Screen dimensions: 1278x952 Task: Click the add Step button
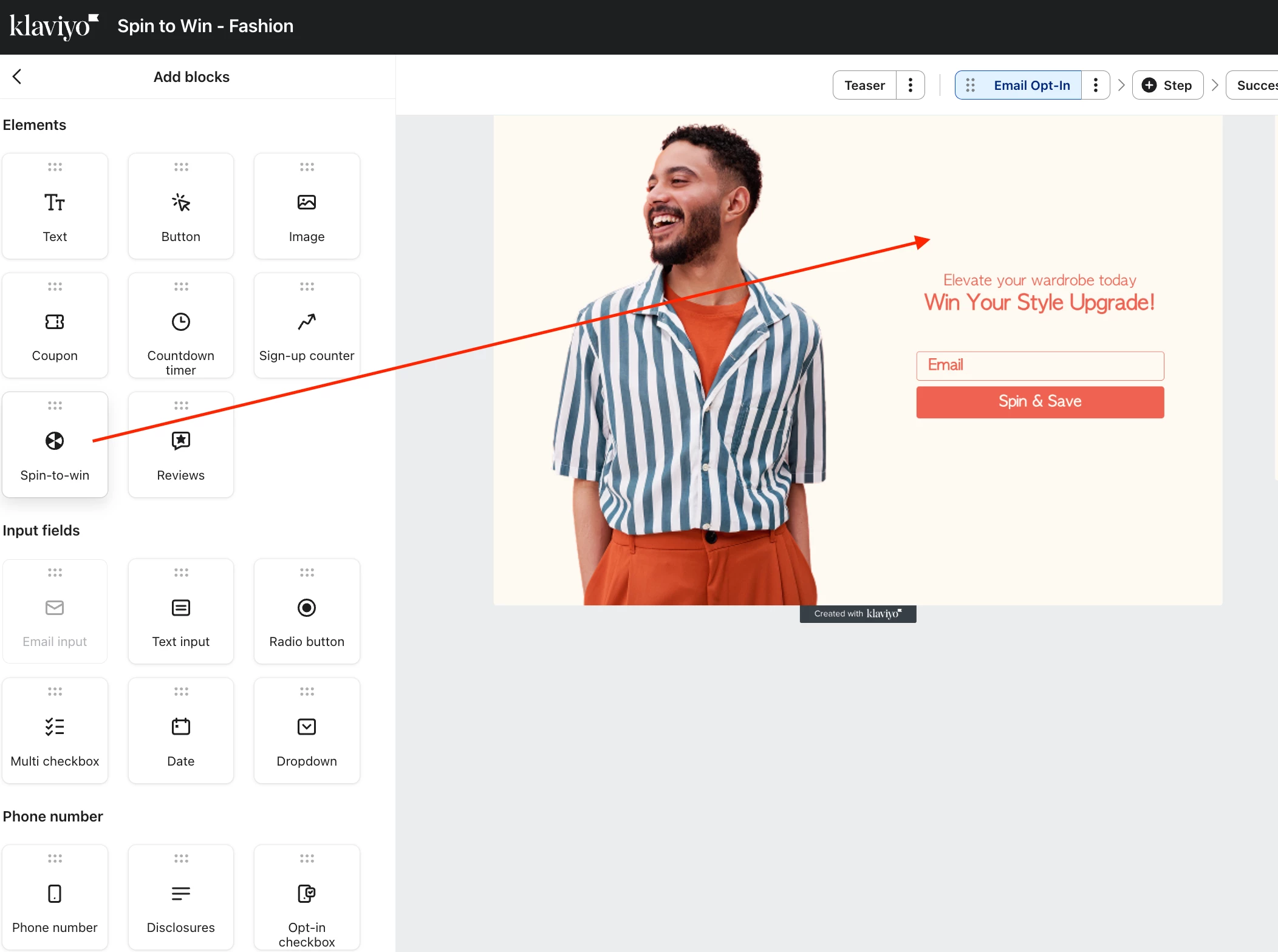1167,86
